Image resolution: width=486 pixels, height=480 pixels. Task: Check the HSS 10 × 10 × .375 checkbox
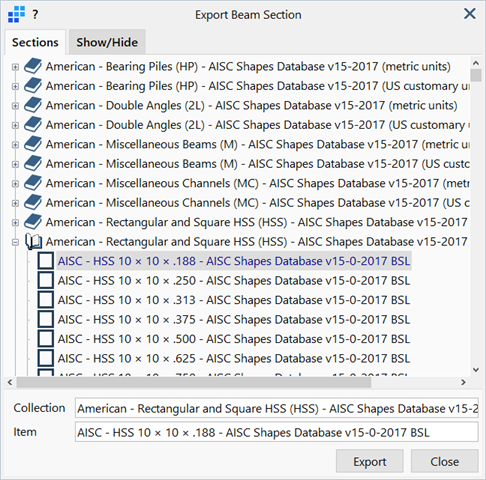click(x=46, y=319)
